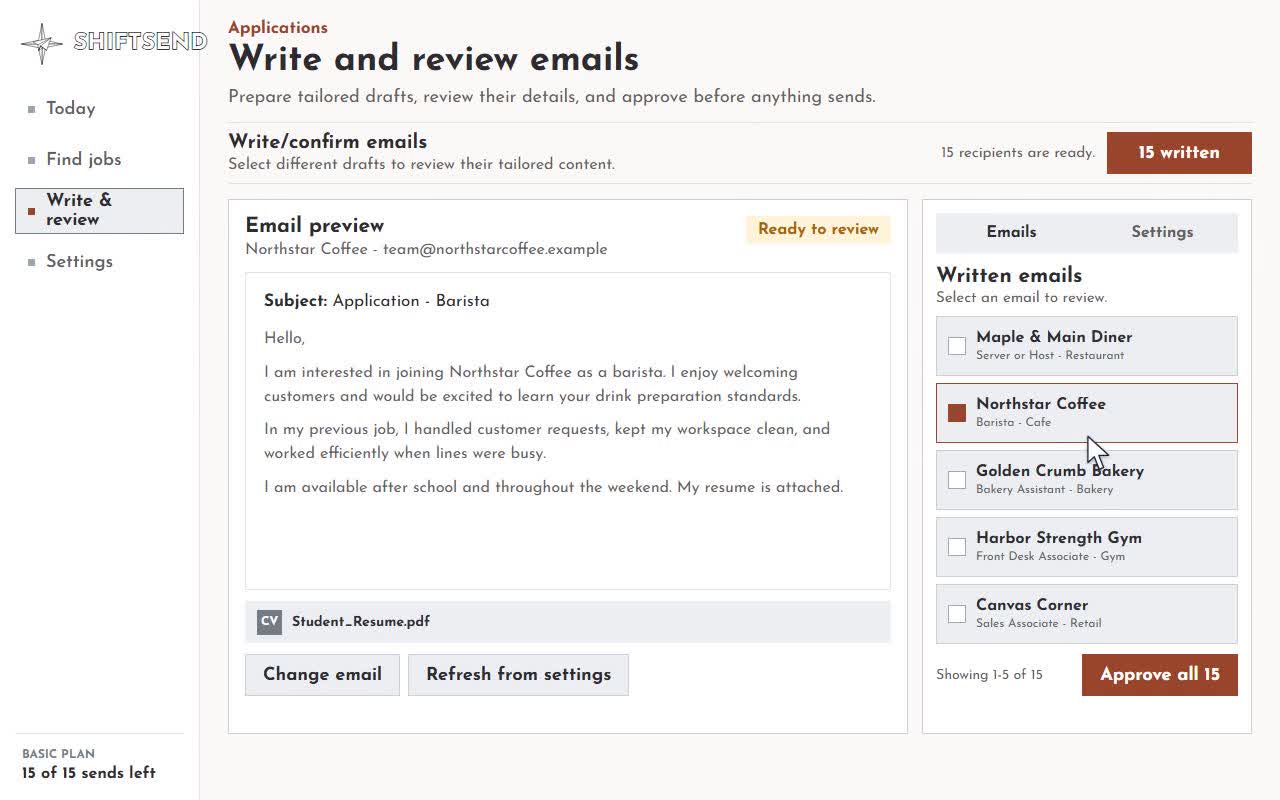Select the Maple & Main Diner email

click(x=1087, y=346)
